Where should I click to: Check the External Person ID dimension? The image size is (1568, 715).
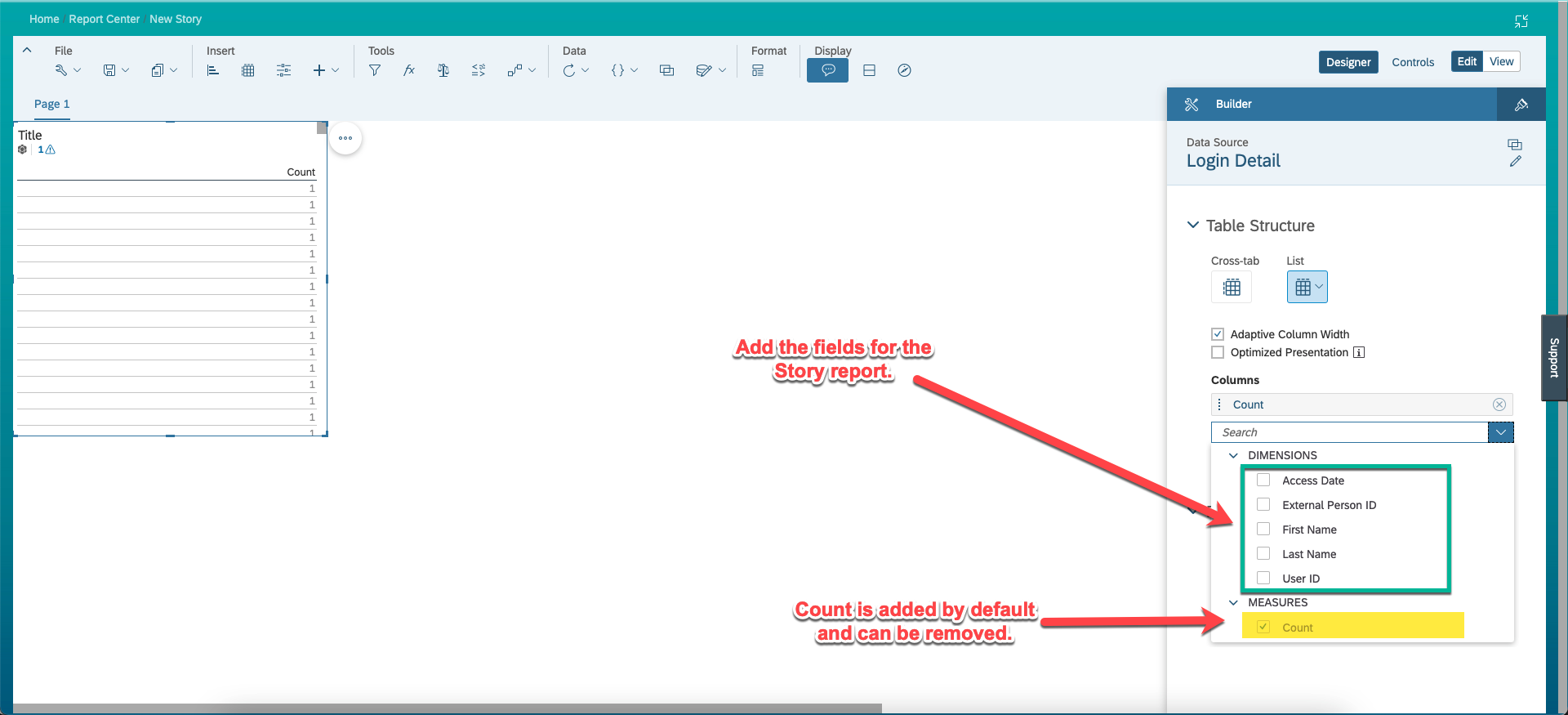point(1263,505)
